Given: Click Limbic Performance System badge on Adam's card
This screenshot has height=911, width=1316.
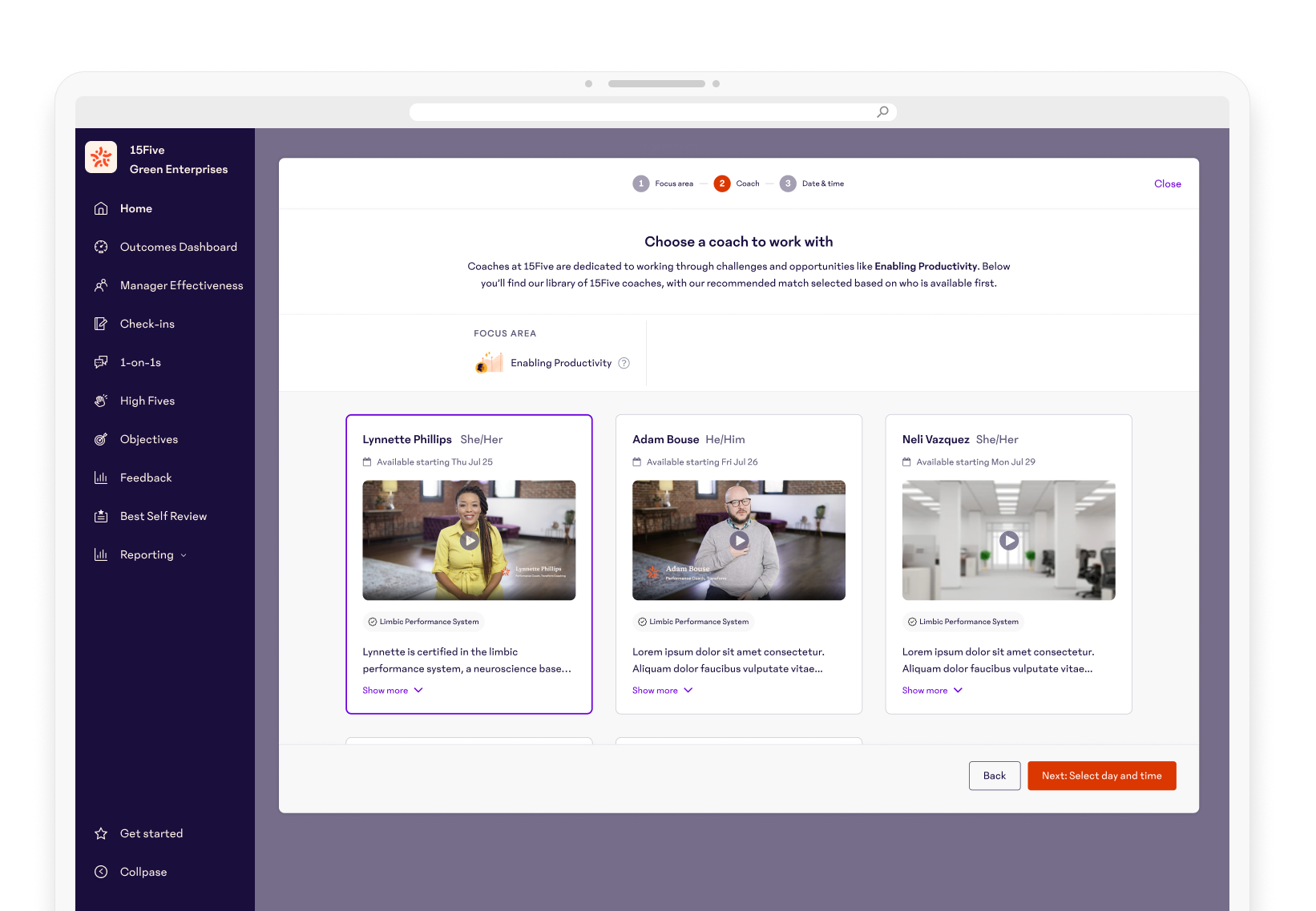Looking at the screenshot, I should [693, 622].
